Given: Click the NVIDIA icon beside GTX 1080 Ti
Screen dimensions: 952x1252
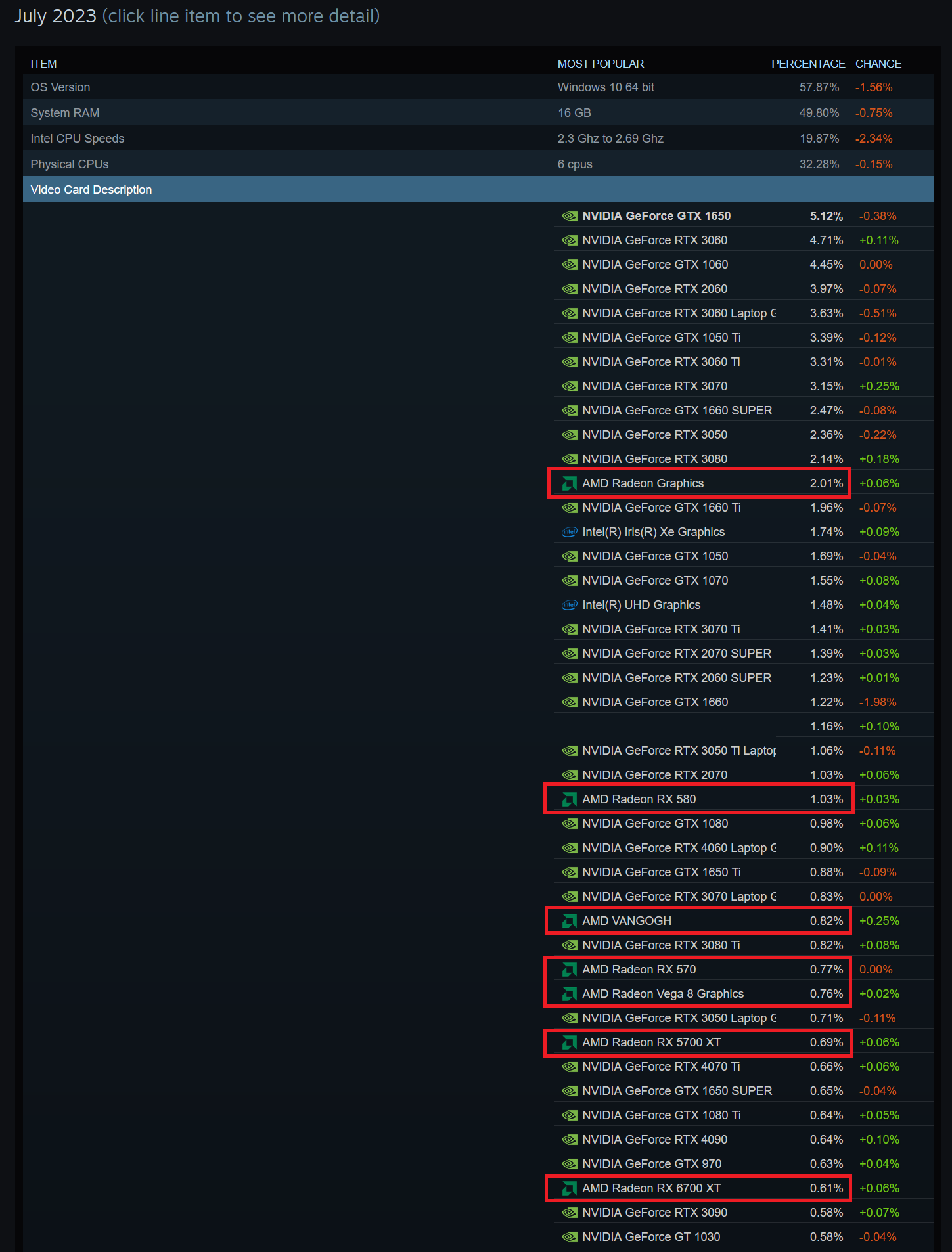Looking at the screenshot, I should click(x=570, y=1115).
